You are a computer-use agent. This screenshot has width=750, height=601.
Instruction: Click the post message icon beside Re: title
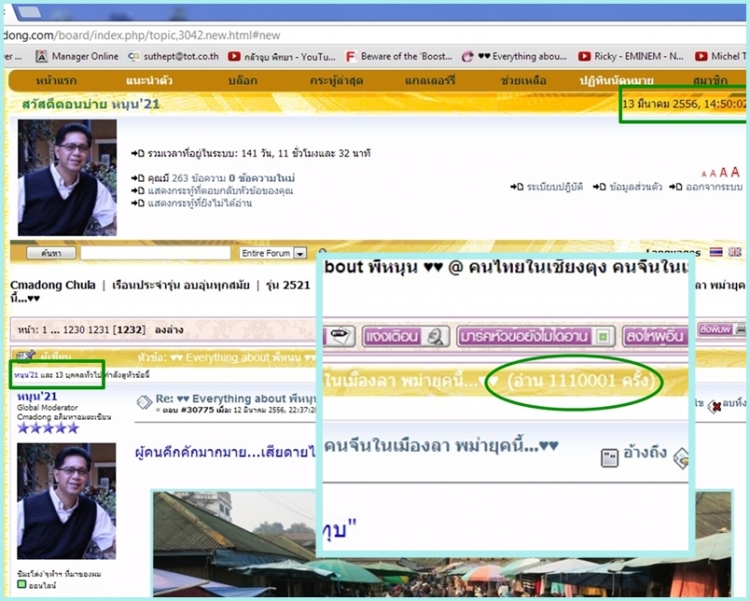click(x=144, y=402)
